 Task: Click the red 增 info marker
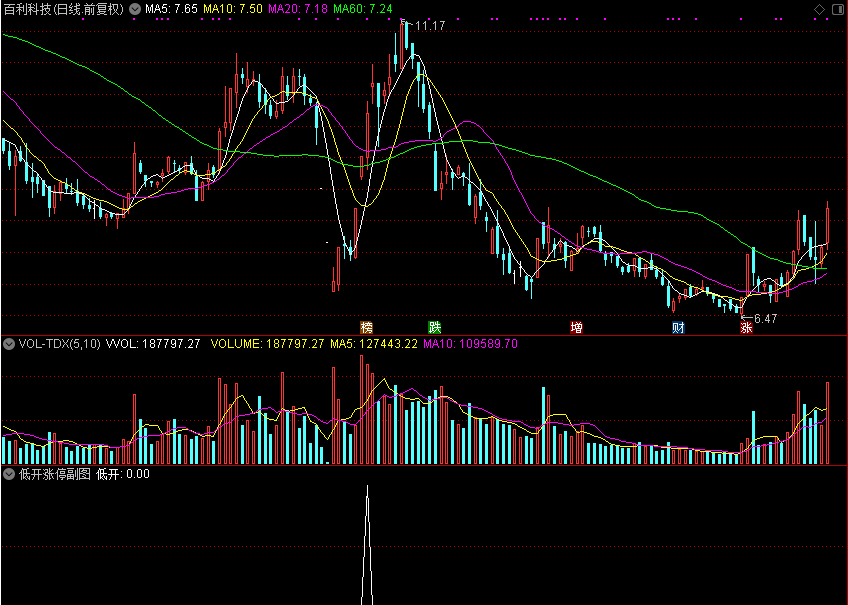click(x=577, y=328)
